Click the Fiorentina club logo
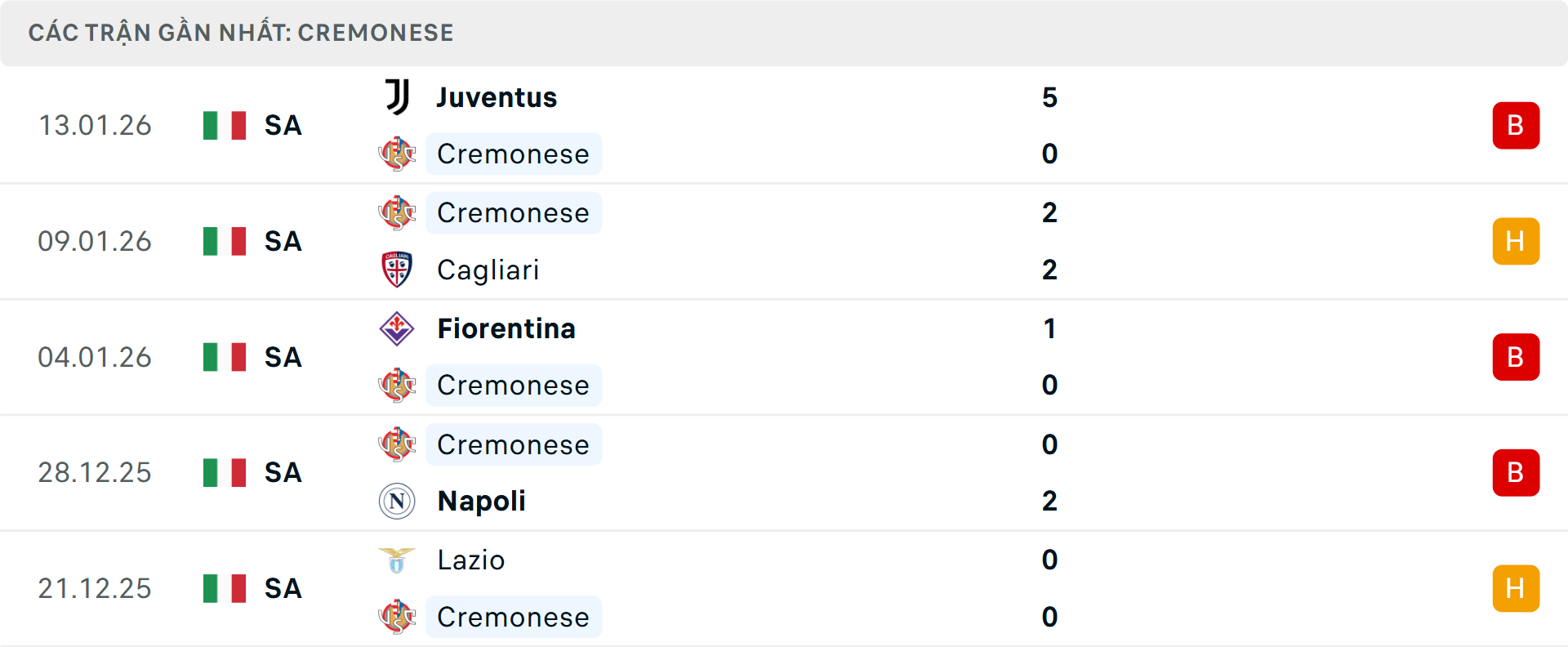The width and height of the screenshot is (1568, 647). pyautogui.click(x=397, y=328)
